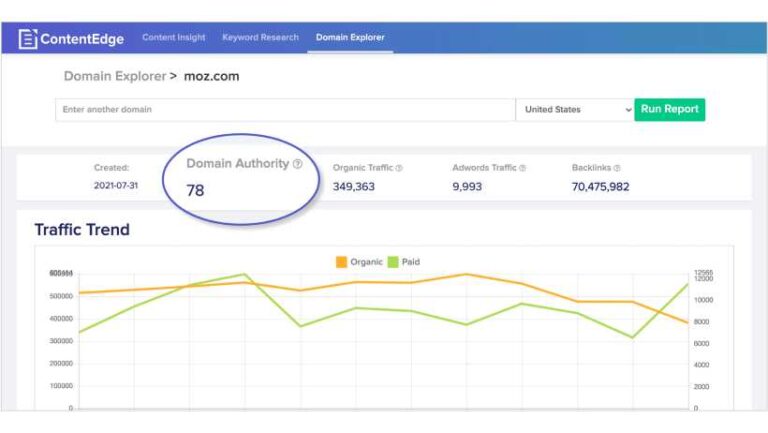Image resolution: width=768 pixels, height=433 pixels.
Task: Click the Domain Authority value 78
Action: 195,190
